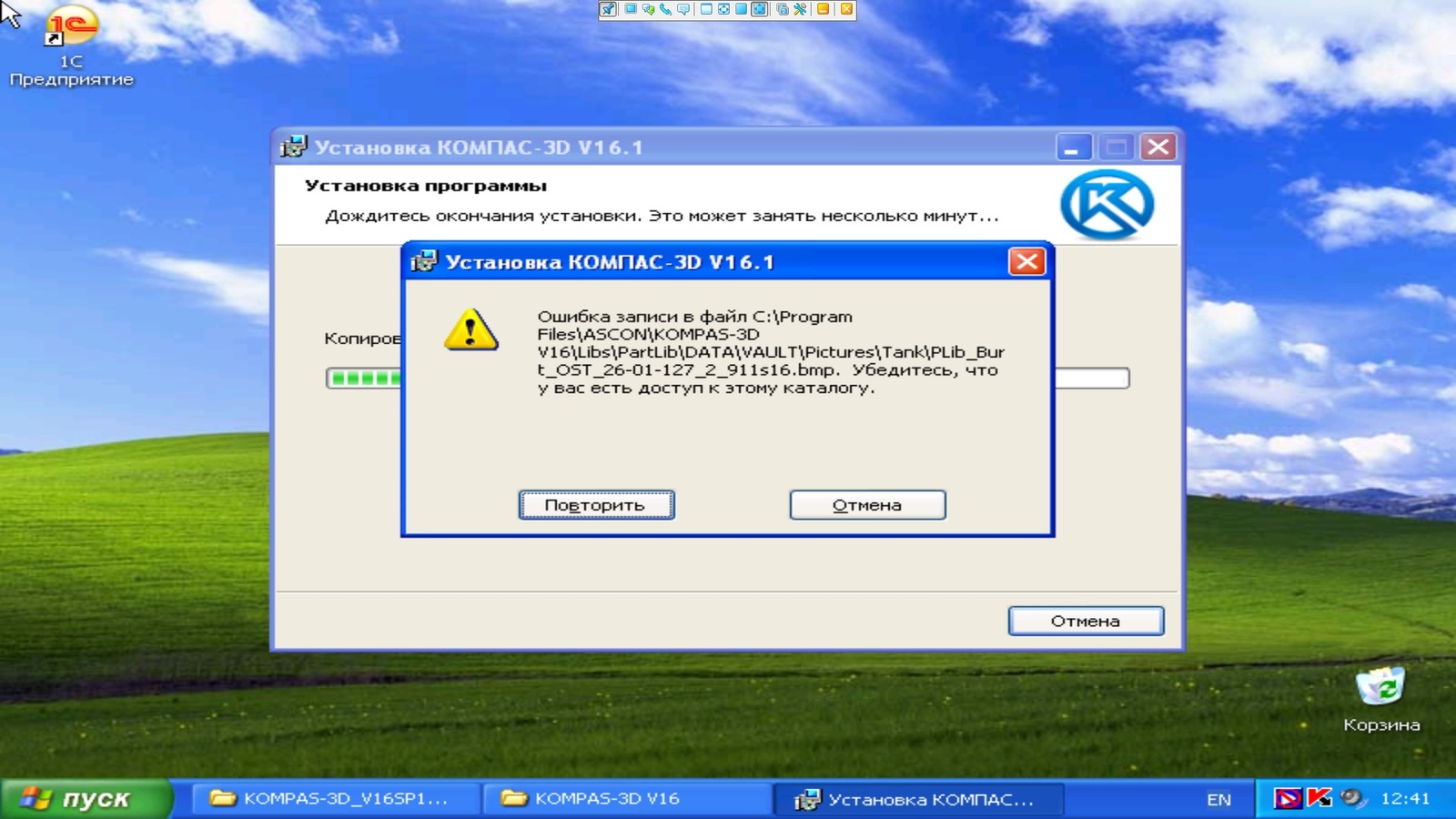
Task: Close the error dialog with the red X
Action: point(1026,262)
